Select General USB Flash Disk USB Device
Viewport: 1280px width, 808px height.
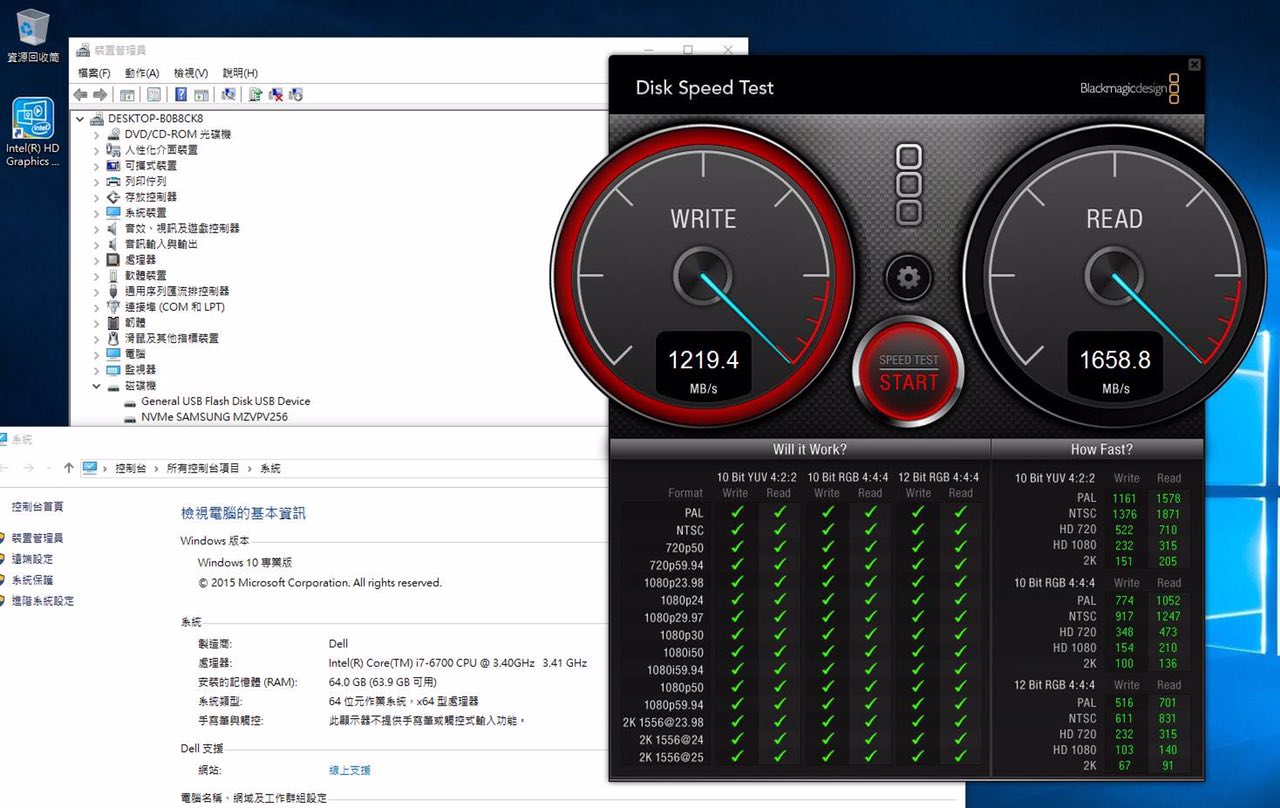pos(226,401)
